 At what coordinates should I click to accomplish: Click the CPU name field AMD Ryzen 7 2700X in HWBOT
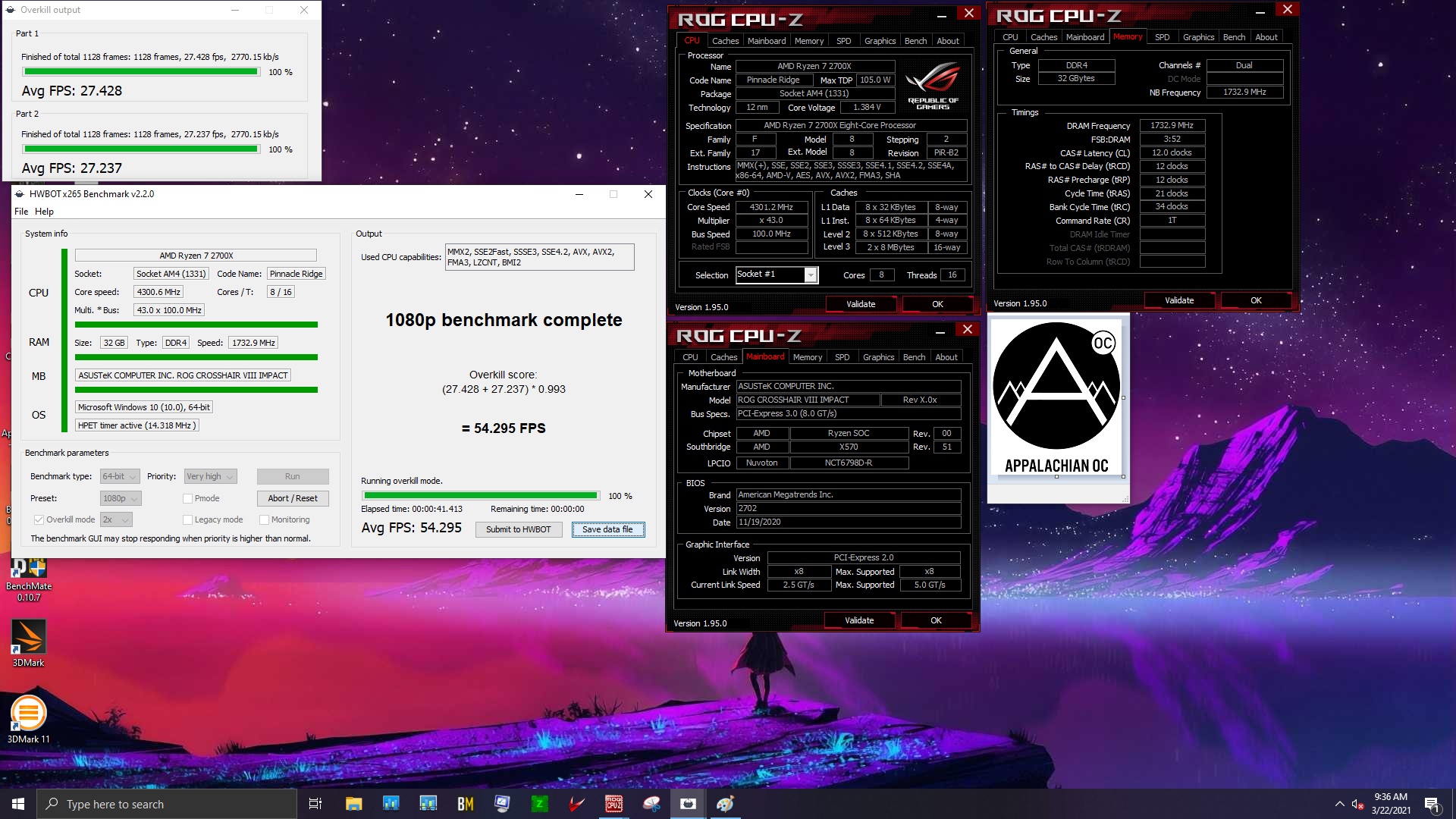point(196,256)
